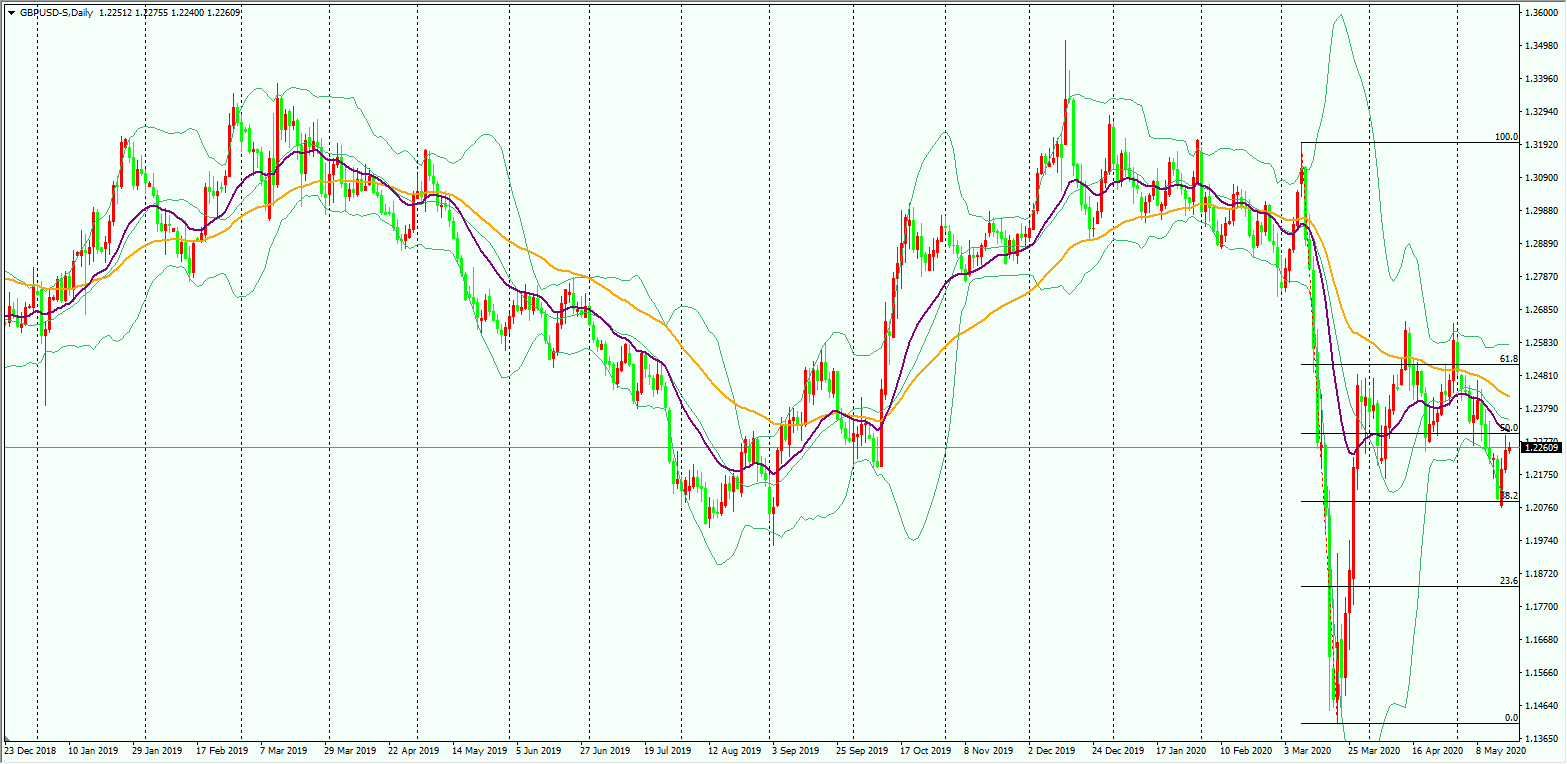1567x764 pixels.
Task: Click the 1.19740 price axis label
Action: pos(1541,541)
